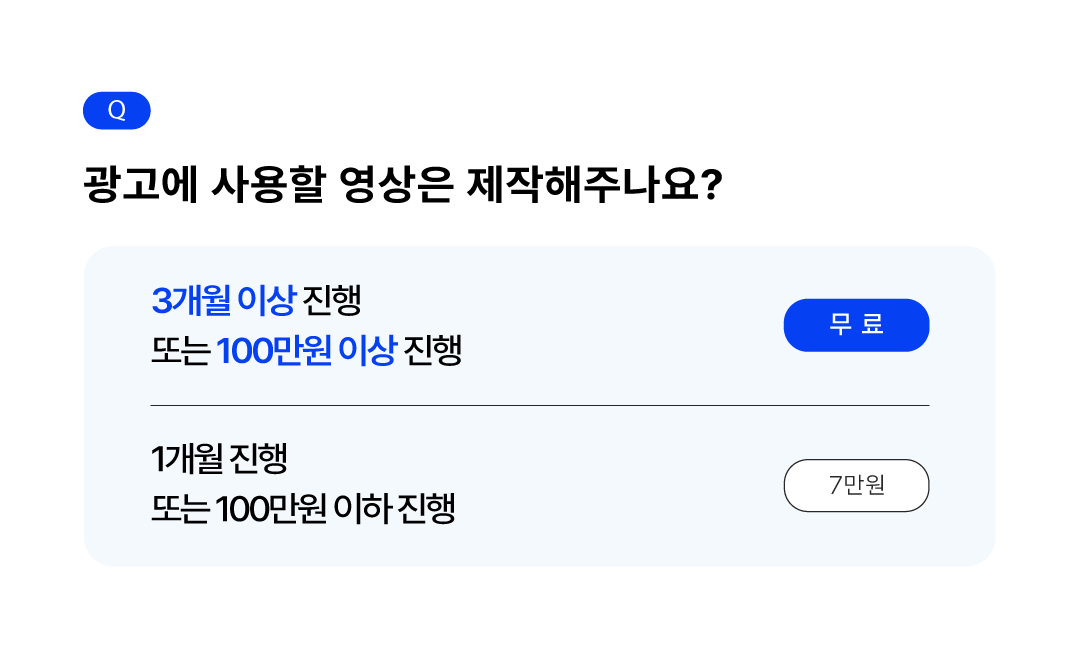Click the blue 3개월 이상 text
Image resolution: width=1080 pixels, height=662 pixels.
tap(223, 299)
